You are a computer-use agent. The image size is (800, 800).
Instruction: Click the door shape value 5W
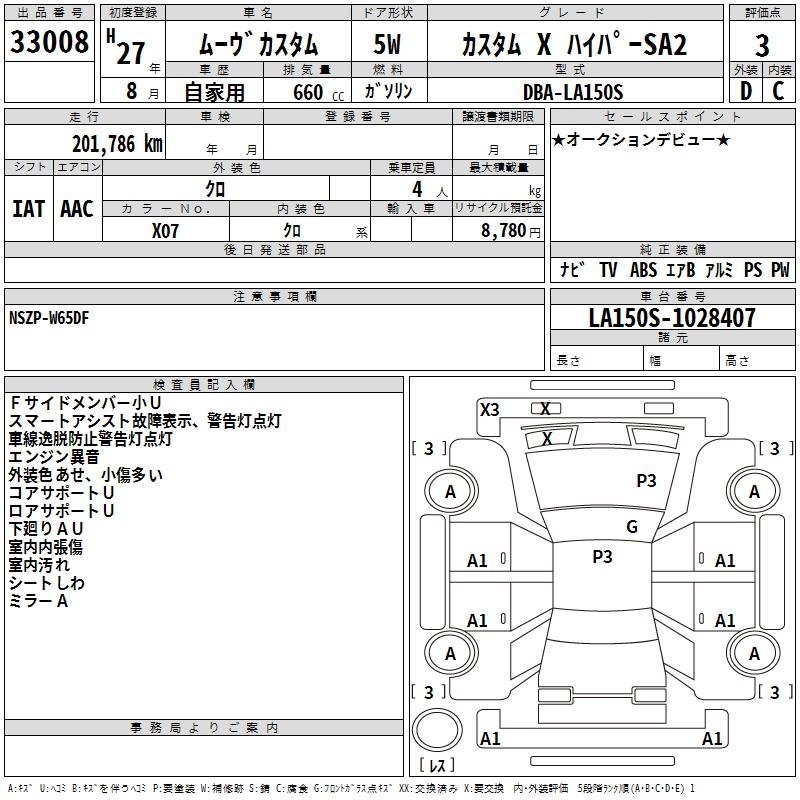point(388,44)
